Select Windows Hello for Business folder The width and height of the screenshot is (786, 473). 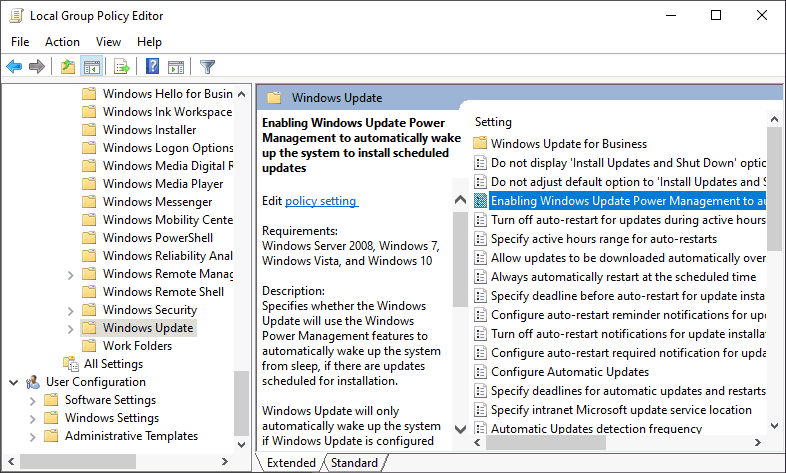click(x=167, y=94)
